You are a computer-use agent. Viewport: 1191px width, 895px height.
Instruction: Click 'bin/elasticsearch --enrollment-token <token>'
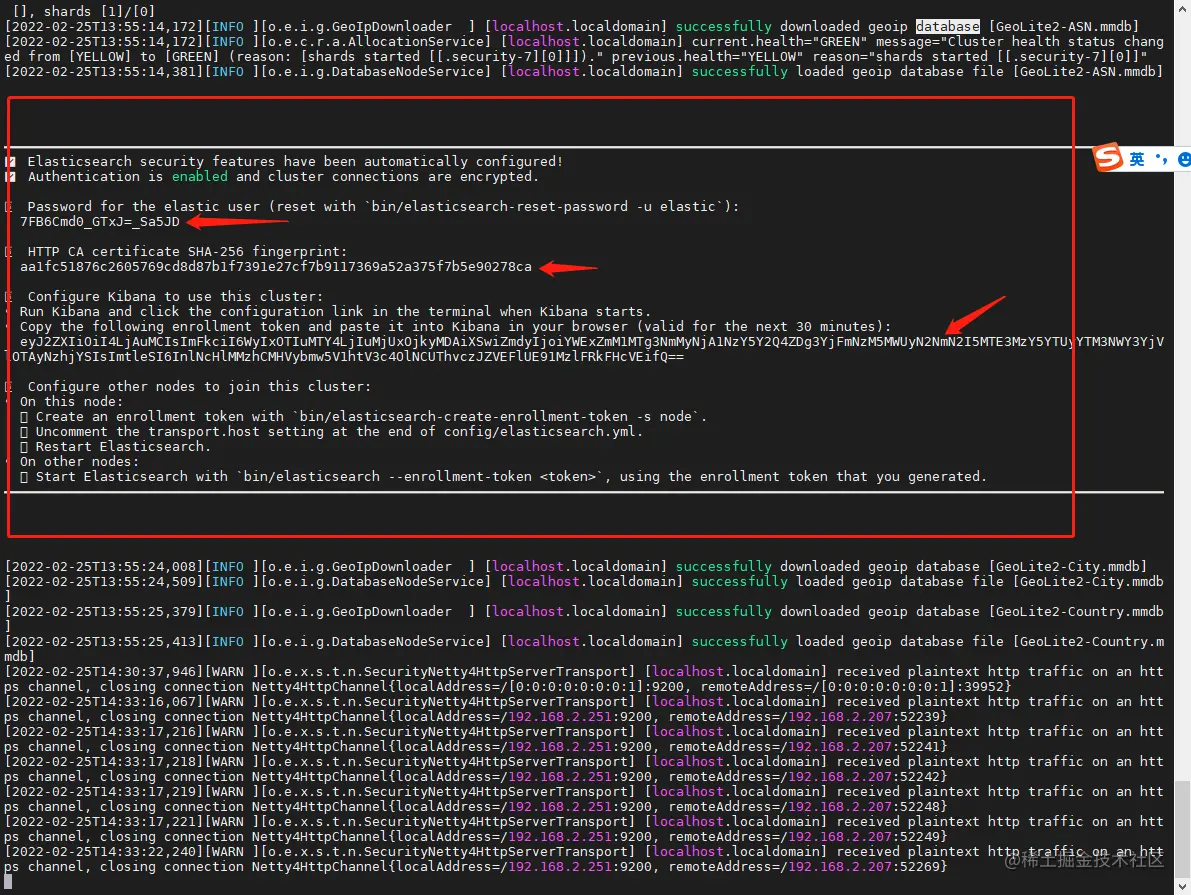(x=420, y=476)
